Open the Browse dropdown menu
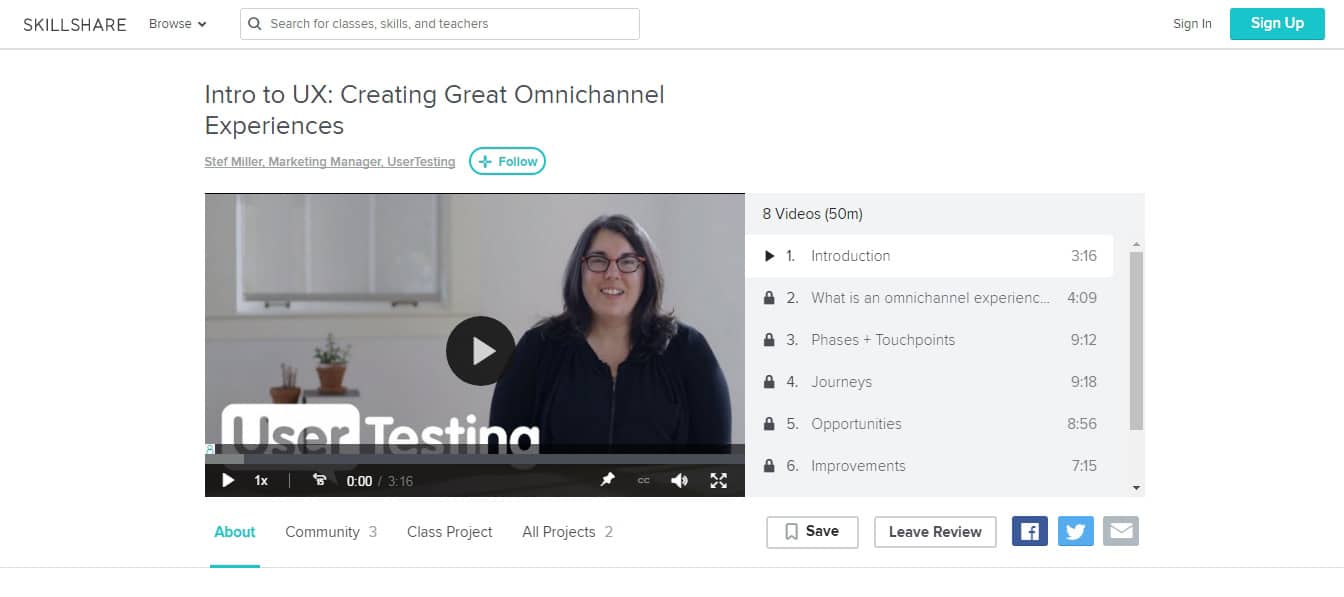 (178, 24)
